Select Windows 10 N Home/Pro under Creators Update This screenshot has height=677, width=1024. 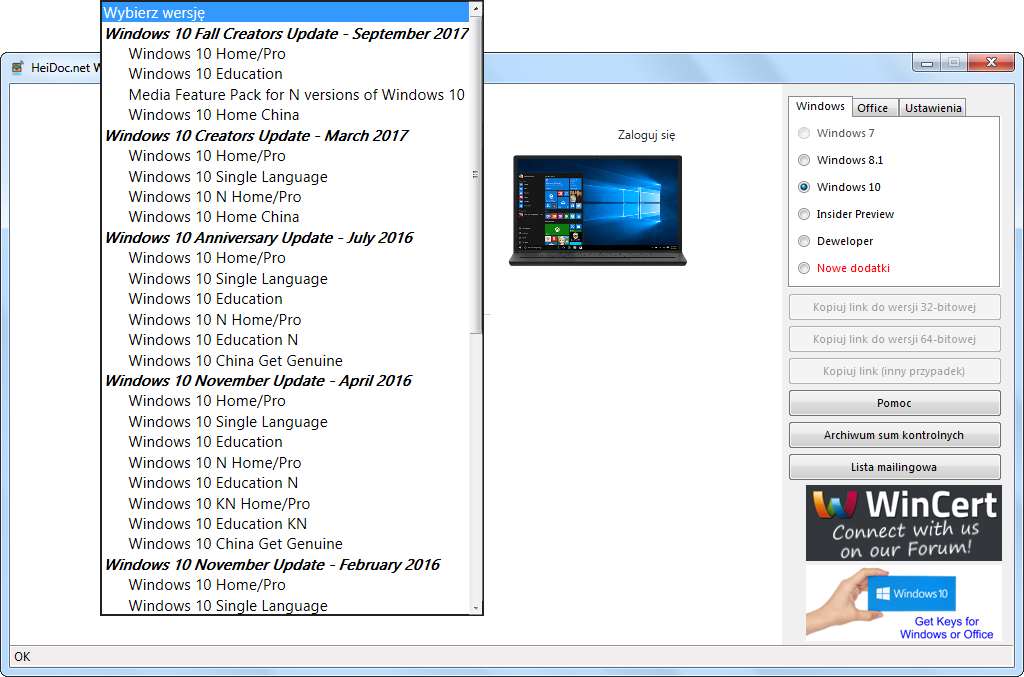(x=285, y=197)
